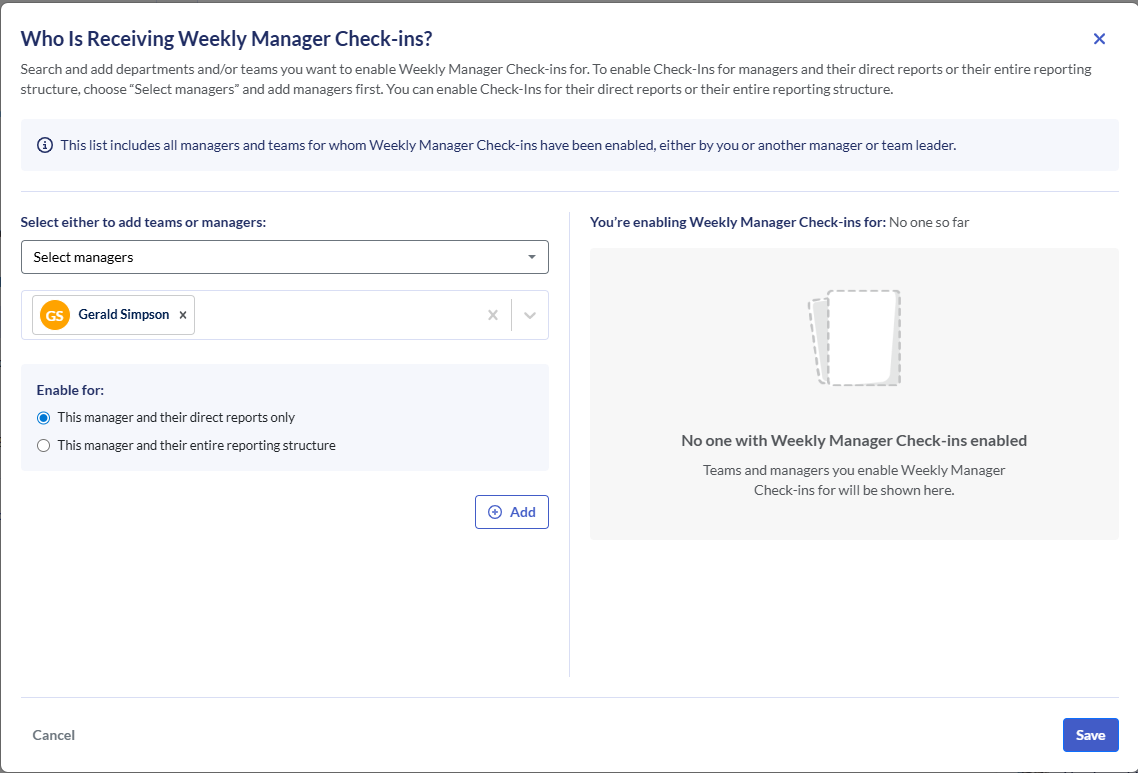The height and width of the screenshot is (773, 1138).
Task: Remove Gerald Simpson from selected managers
Action: [182, 315]
